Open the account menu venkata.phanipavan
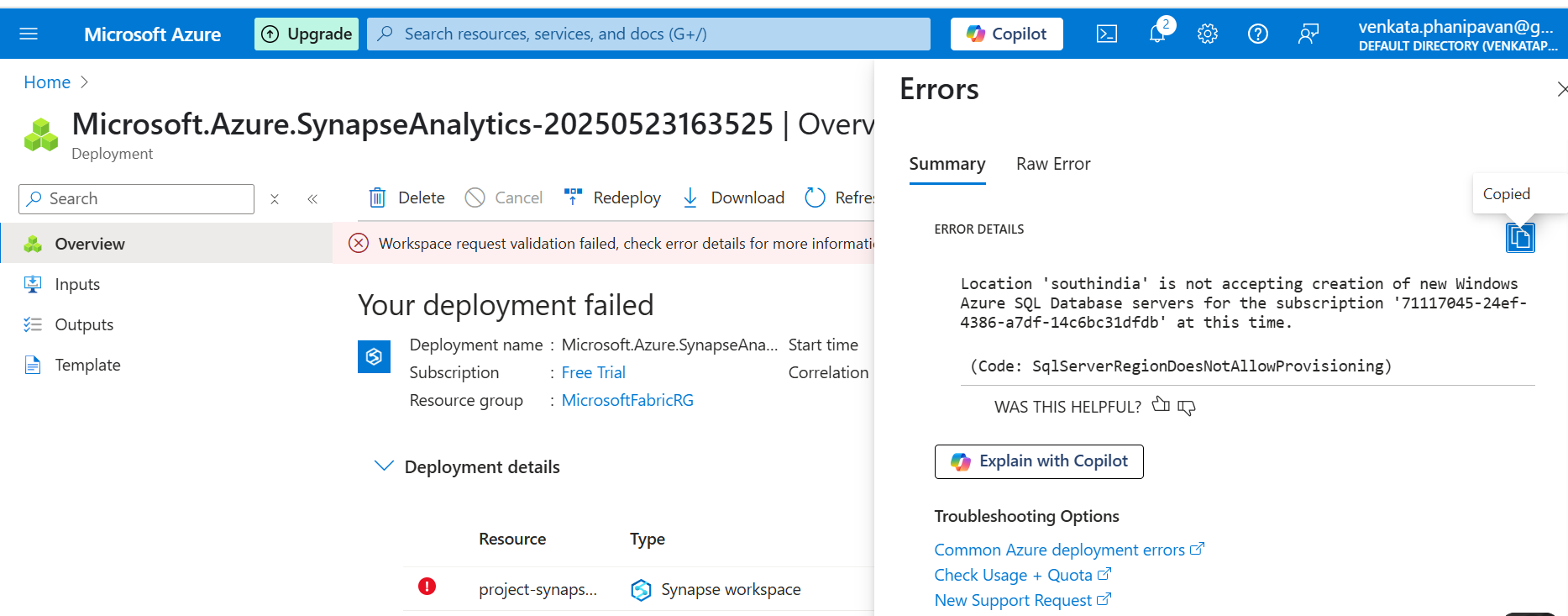Screen dimensions: 1568x616 tap(1458, 35)
